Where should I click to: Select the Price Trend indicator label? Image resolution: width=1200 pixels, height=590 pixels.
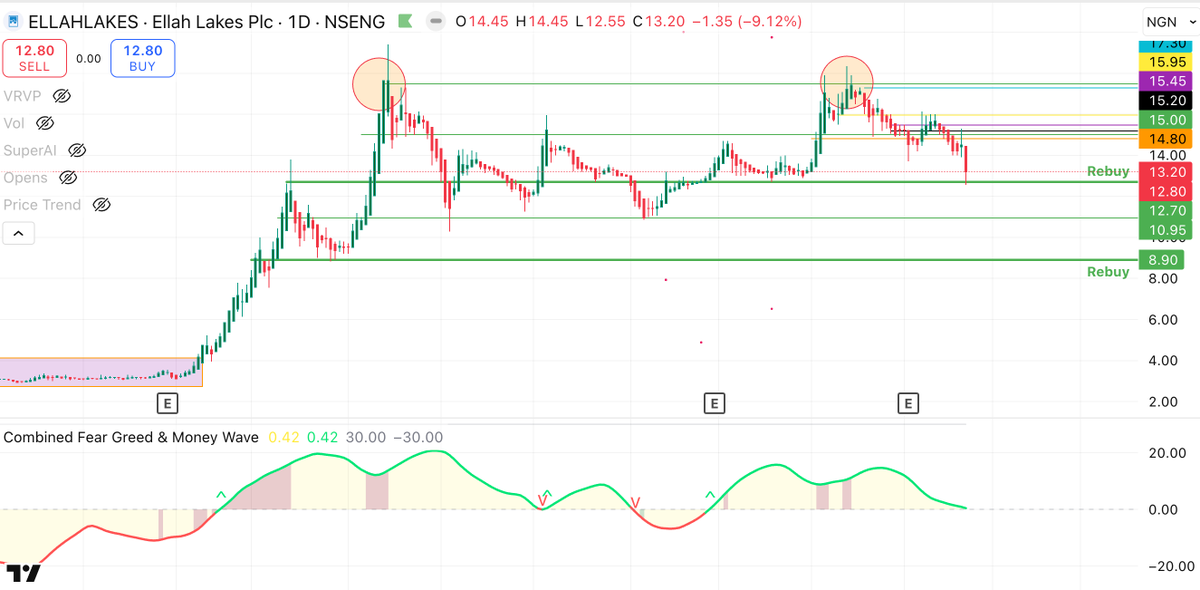[42, 204]
